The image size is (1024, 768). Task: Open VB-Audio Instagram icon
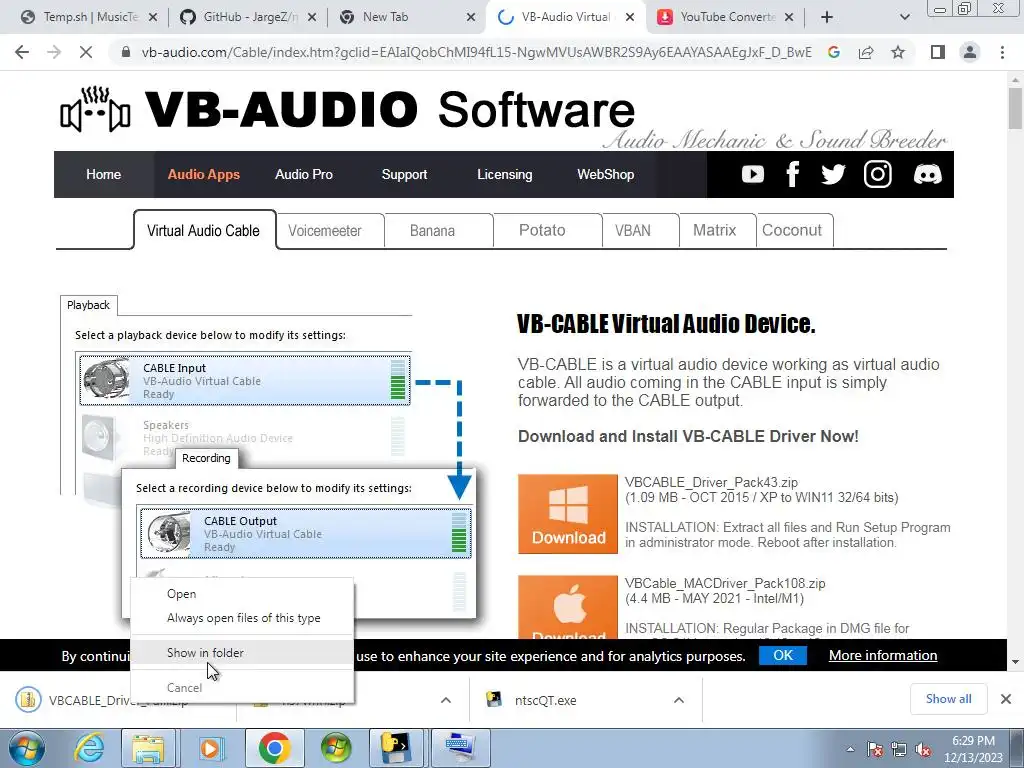(878, 174)
